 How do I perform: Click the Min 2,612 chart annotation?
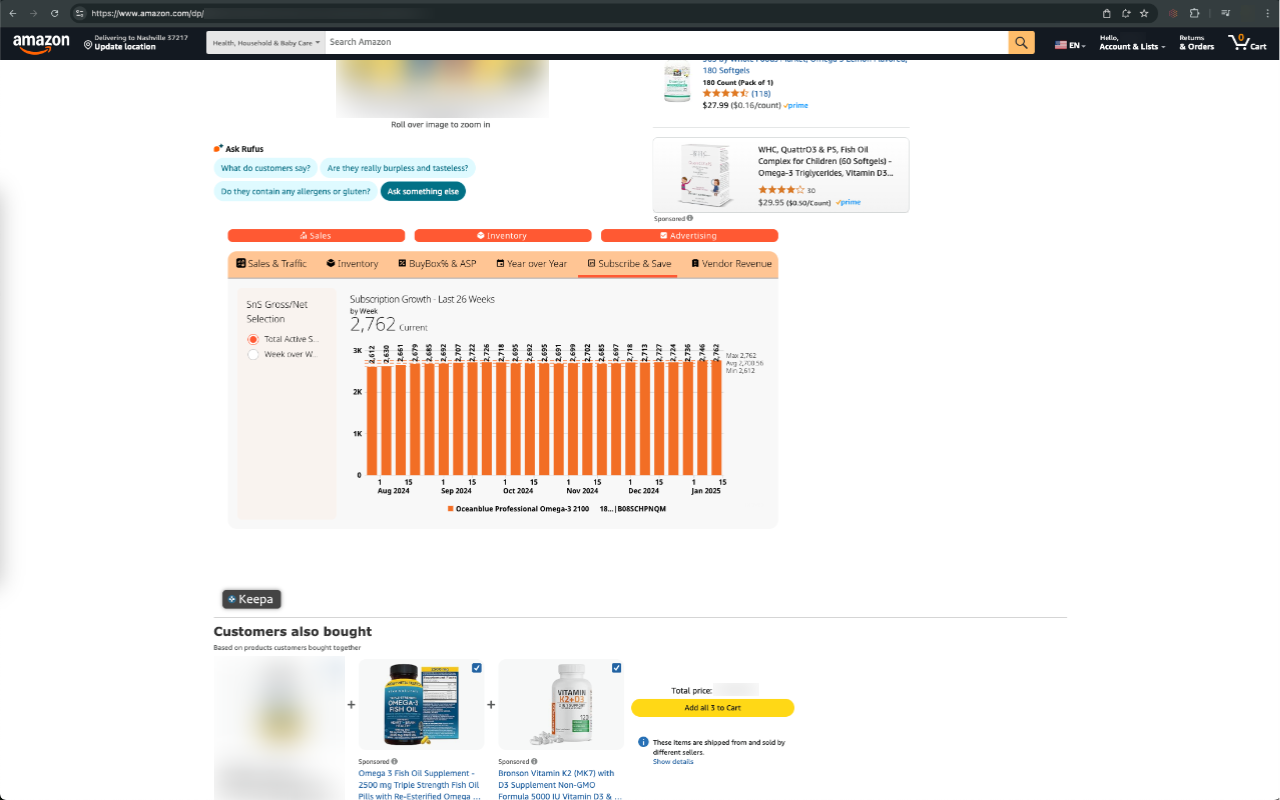(x=741, y=371)
